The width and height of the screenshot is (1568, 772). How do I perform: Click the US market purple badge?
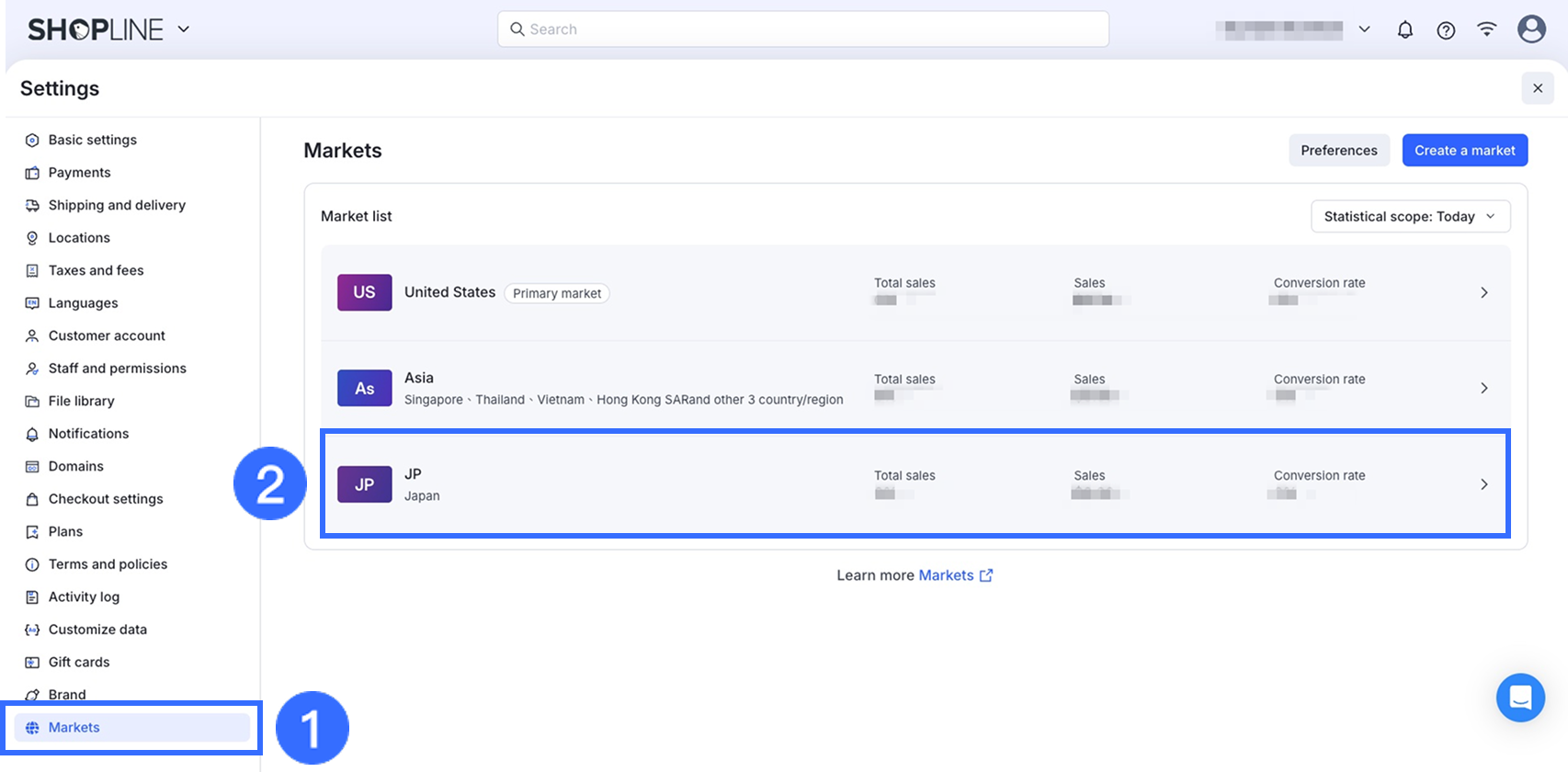pos(365,292)
